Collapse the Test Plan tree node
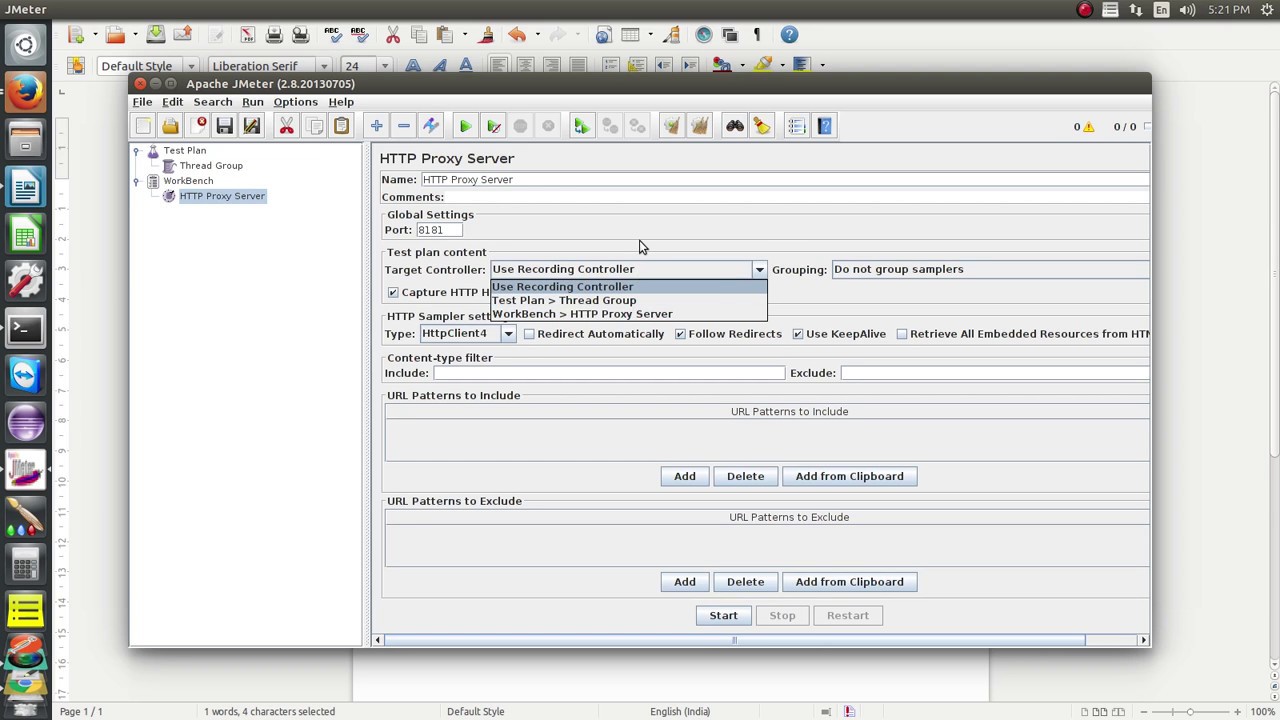This screenshot has width=1280, height=720. tap(137, 151)
